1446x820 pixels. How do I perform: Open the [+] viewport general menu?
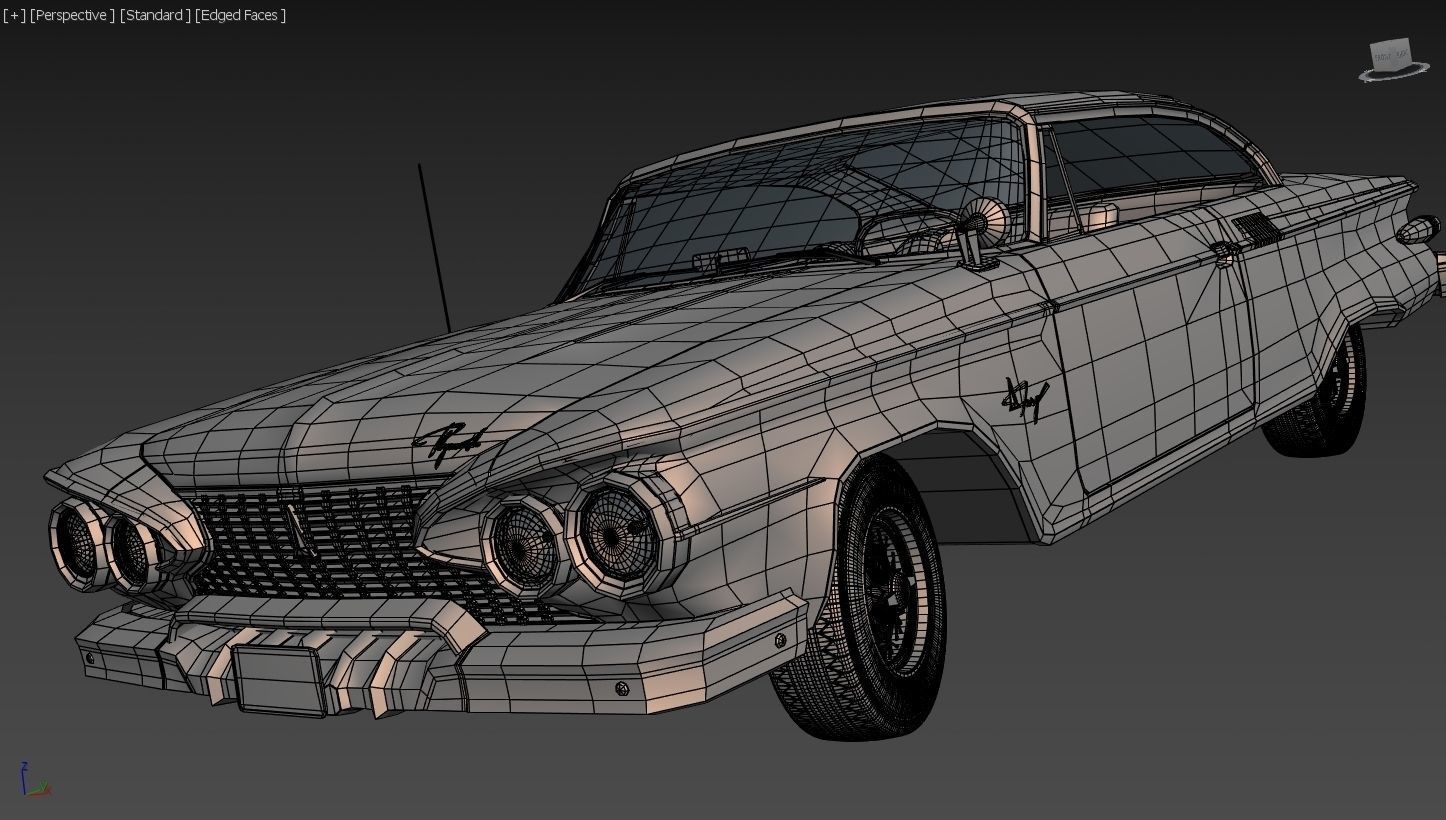click(14, 15)
